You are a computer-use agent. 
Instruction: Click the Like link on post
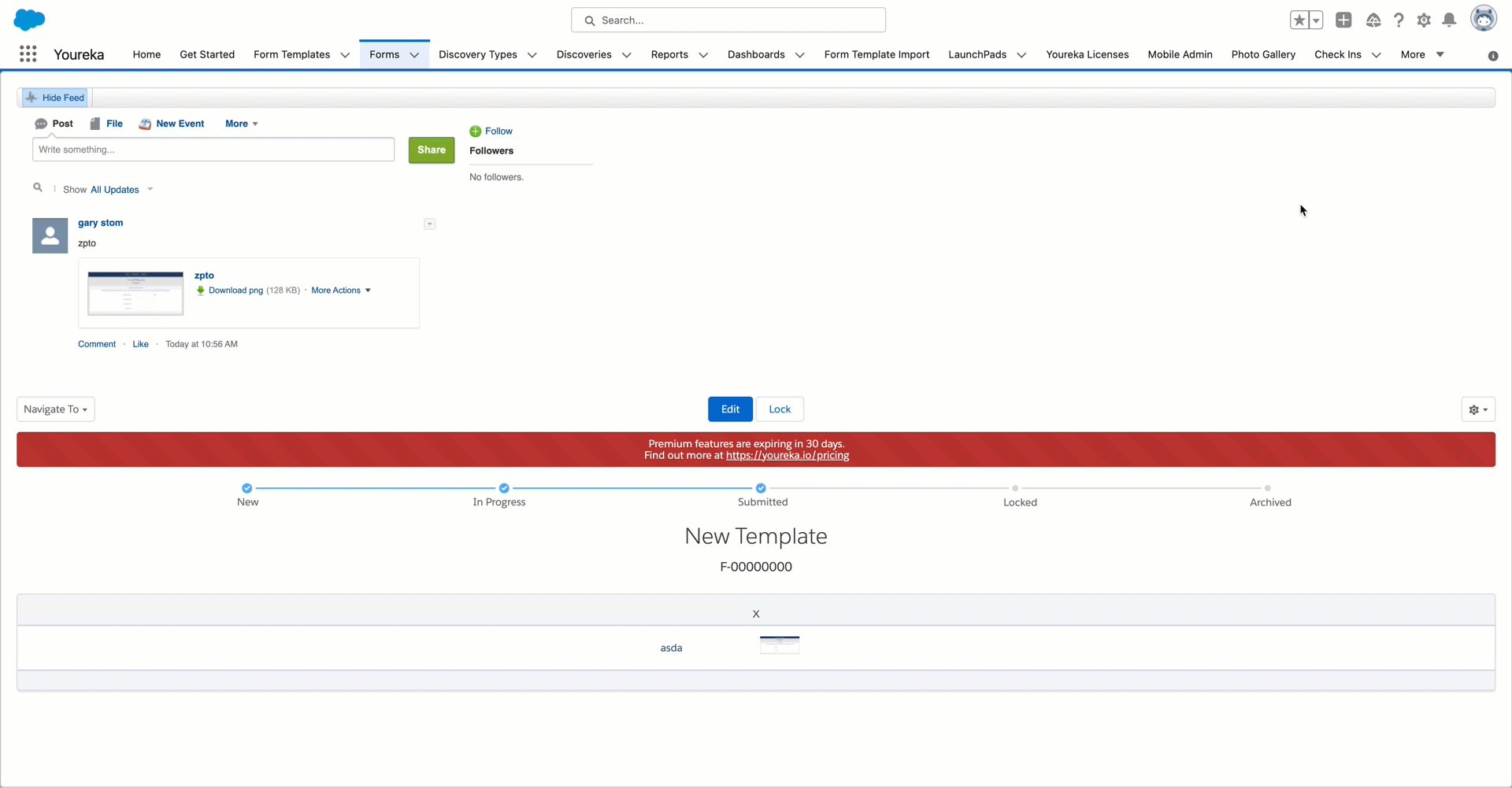(140, 344)
